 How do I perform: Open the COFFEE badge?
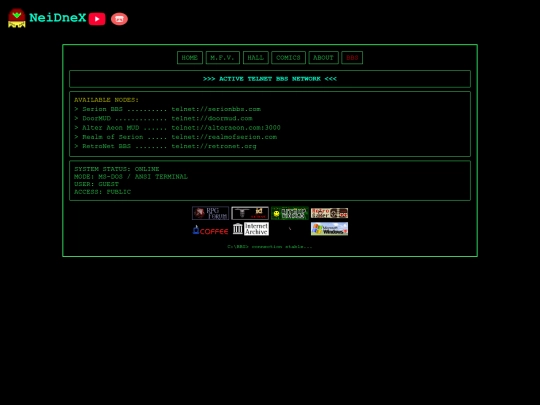[210, 229]
